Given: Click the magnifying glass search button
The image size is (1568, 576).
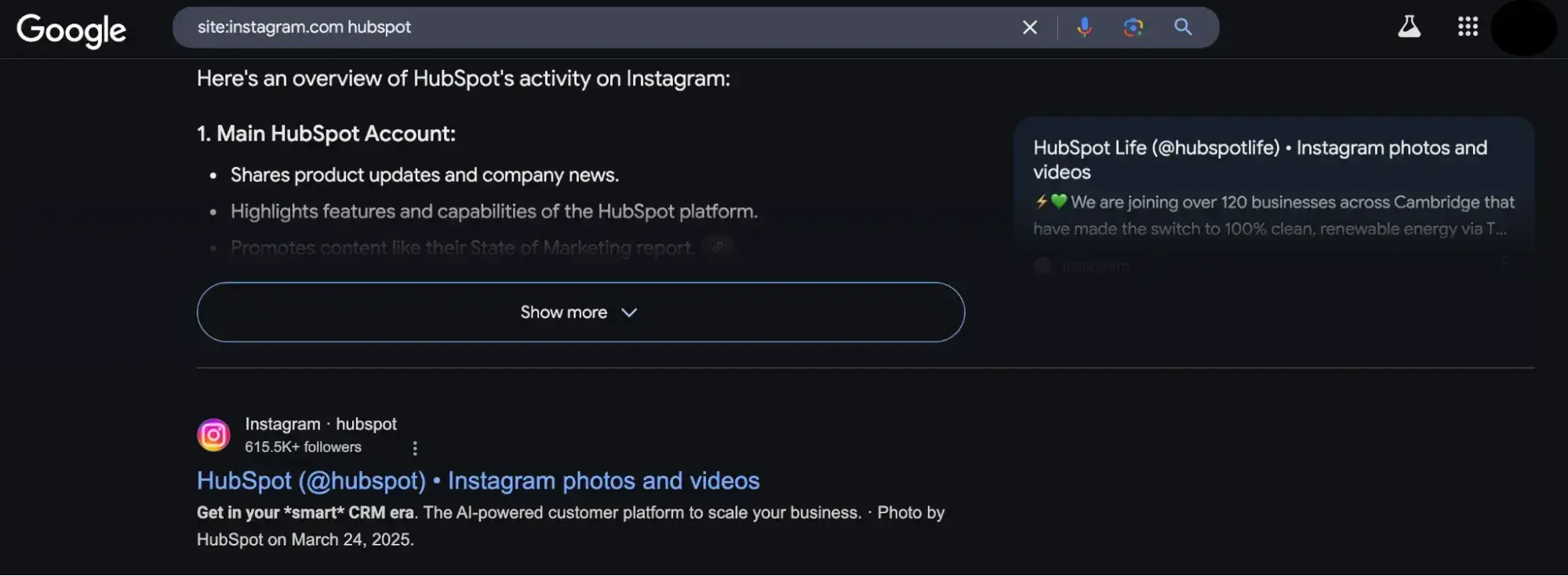Looking at the screenshot, I should coord(1183,27).
